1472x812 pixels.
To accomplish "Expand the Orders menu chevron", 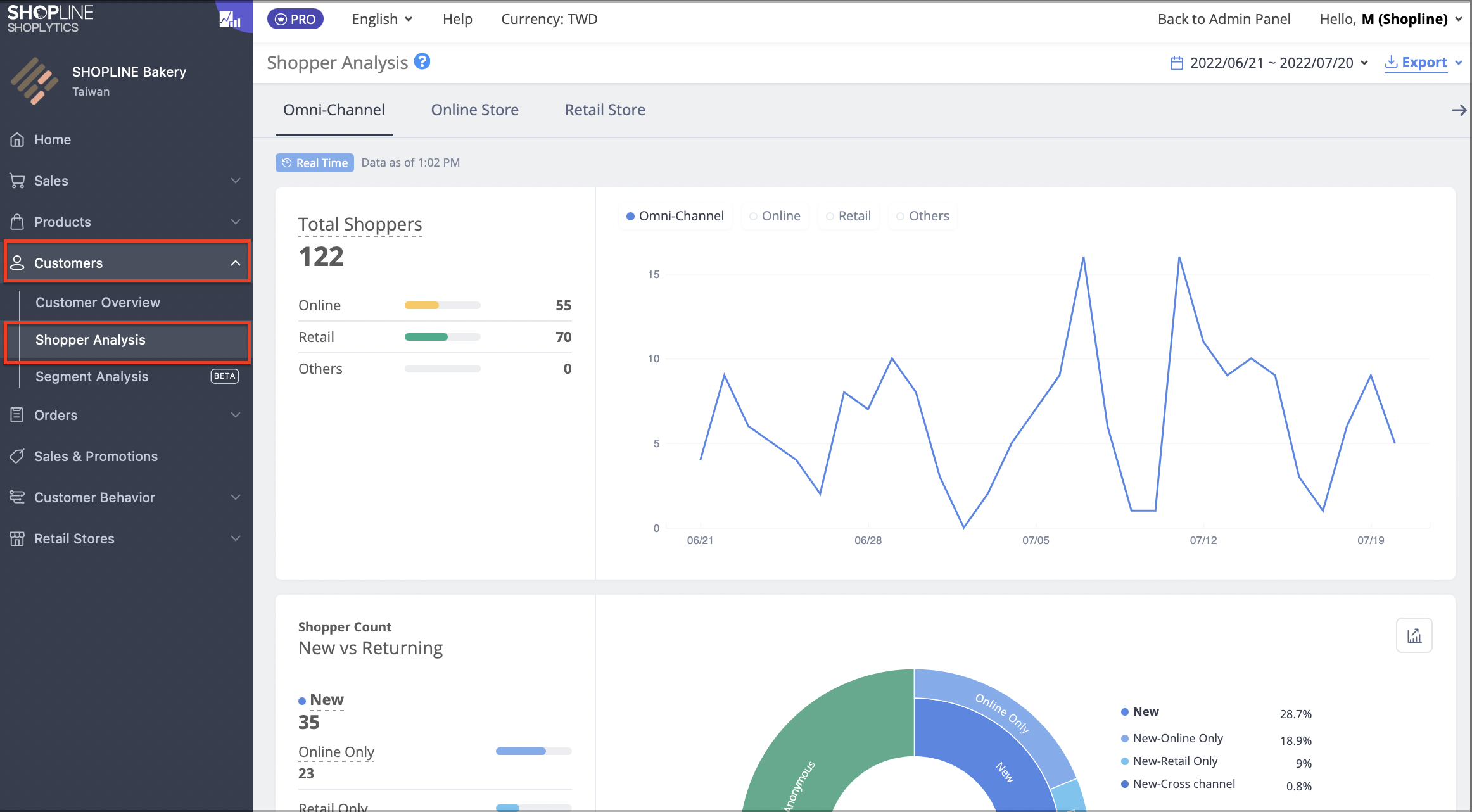I will coord(236,415).
